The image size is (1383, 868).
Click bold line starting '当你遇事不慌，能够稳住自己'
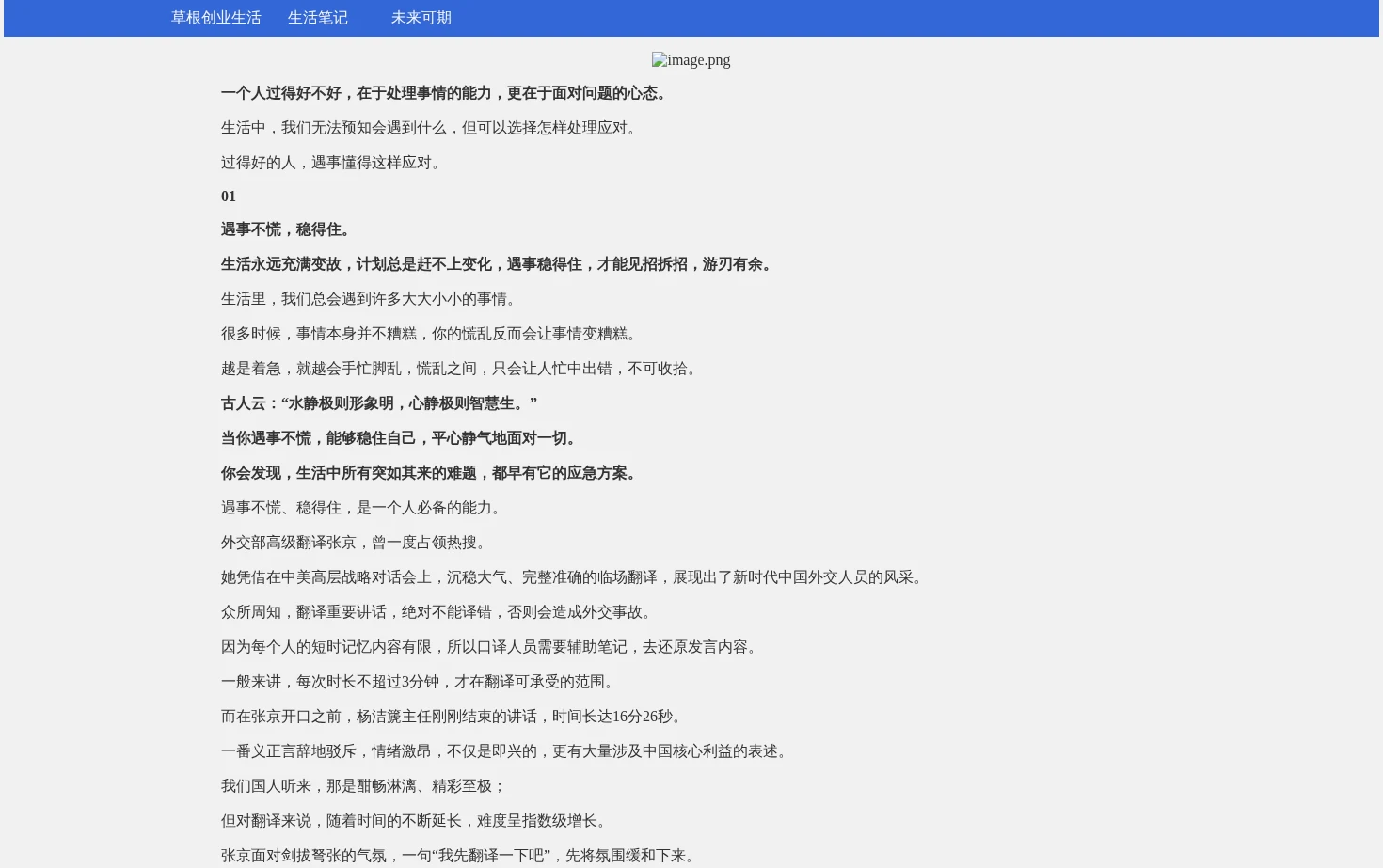[401, 438]
